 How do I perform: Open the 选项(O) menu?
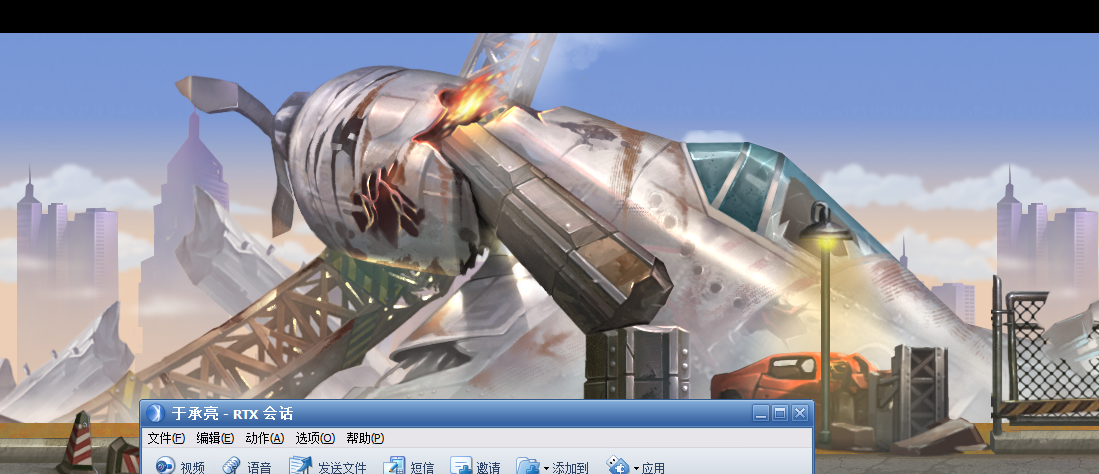(x=315, y=438)
